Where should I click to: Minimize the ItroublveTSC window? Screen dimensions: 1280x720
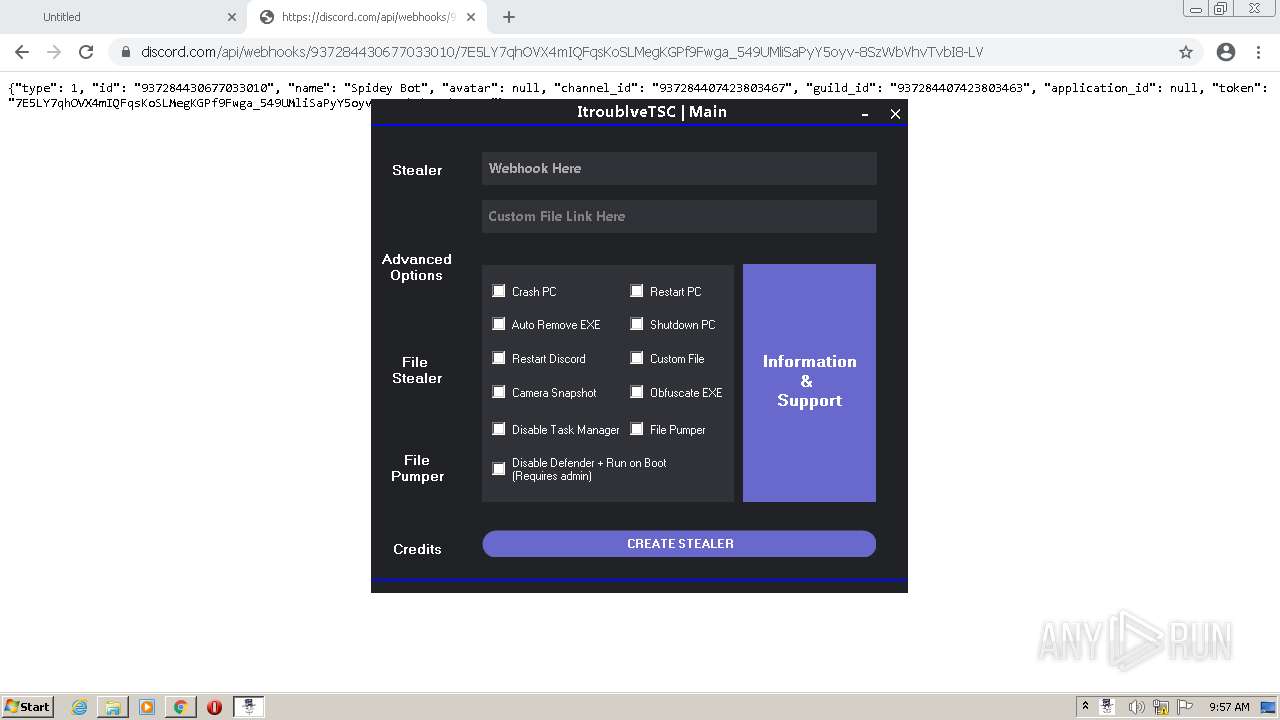(865, 114)
